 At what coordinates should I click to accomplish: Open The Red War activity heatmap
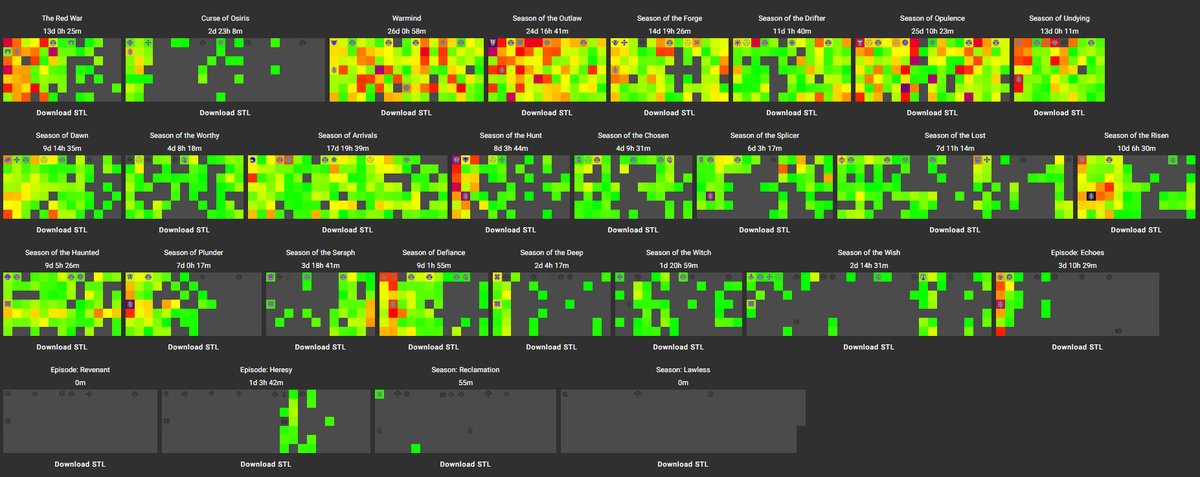63,70
